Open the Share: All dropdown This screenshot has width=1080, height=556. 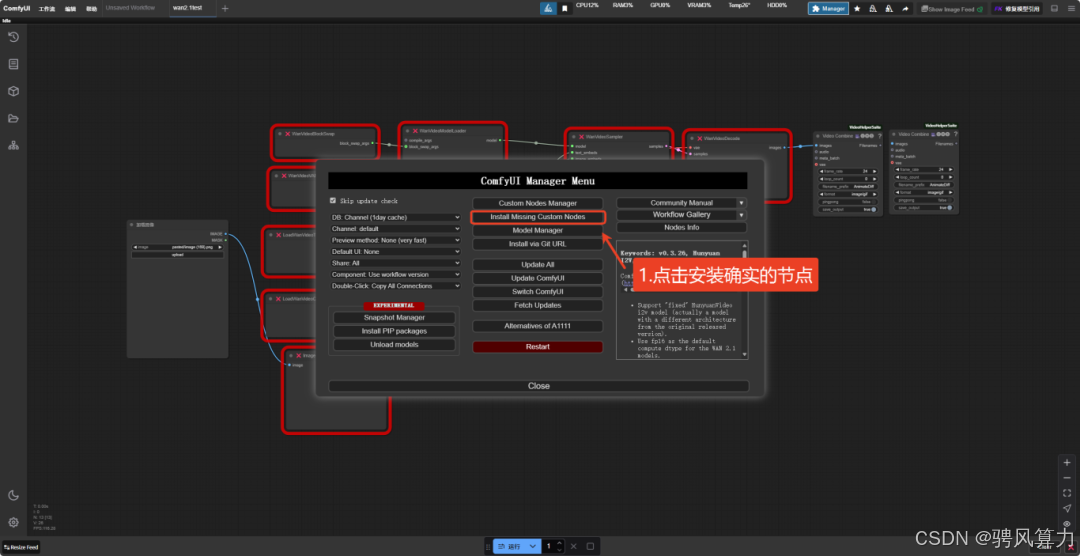click(395, 262)
